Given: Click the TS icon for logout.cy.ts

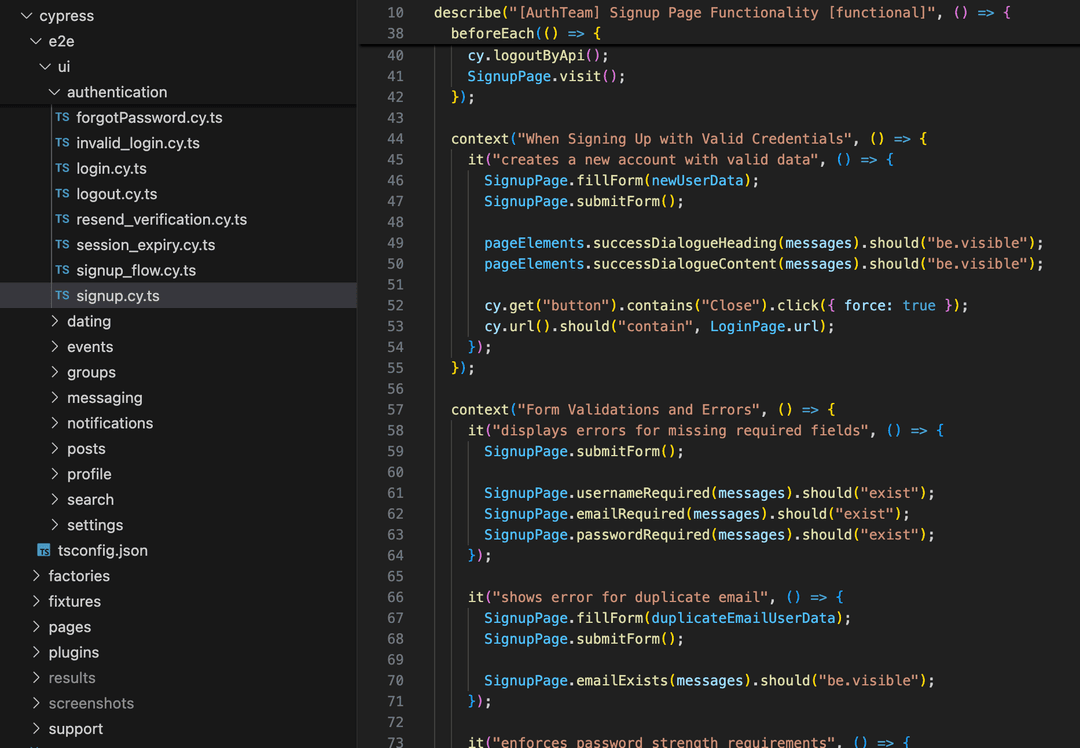Looking at the screenshot, I should 62,194.
